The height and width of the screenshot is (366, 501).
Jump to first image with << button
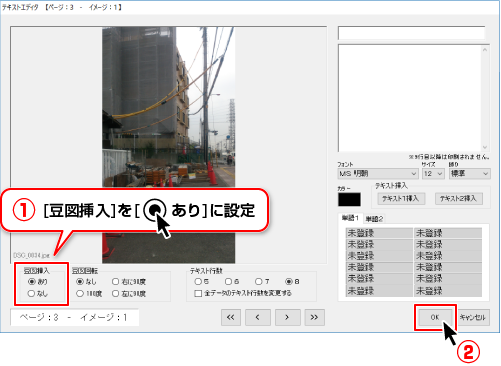click(231, 317)
